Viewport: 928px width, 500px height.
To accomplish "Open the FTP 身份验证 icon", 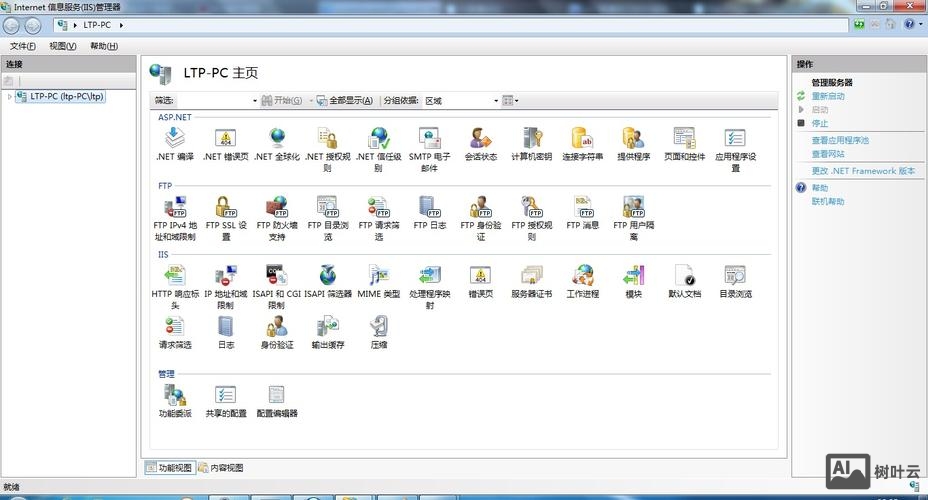I will click(x=481, y=218).
